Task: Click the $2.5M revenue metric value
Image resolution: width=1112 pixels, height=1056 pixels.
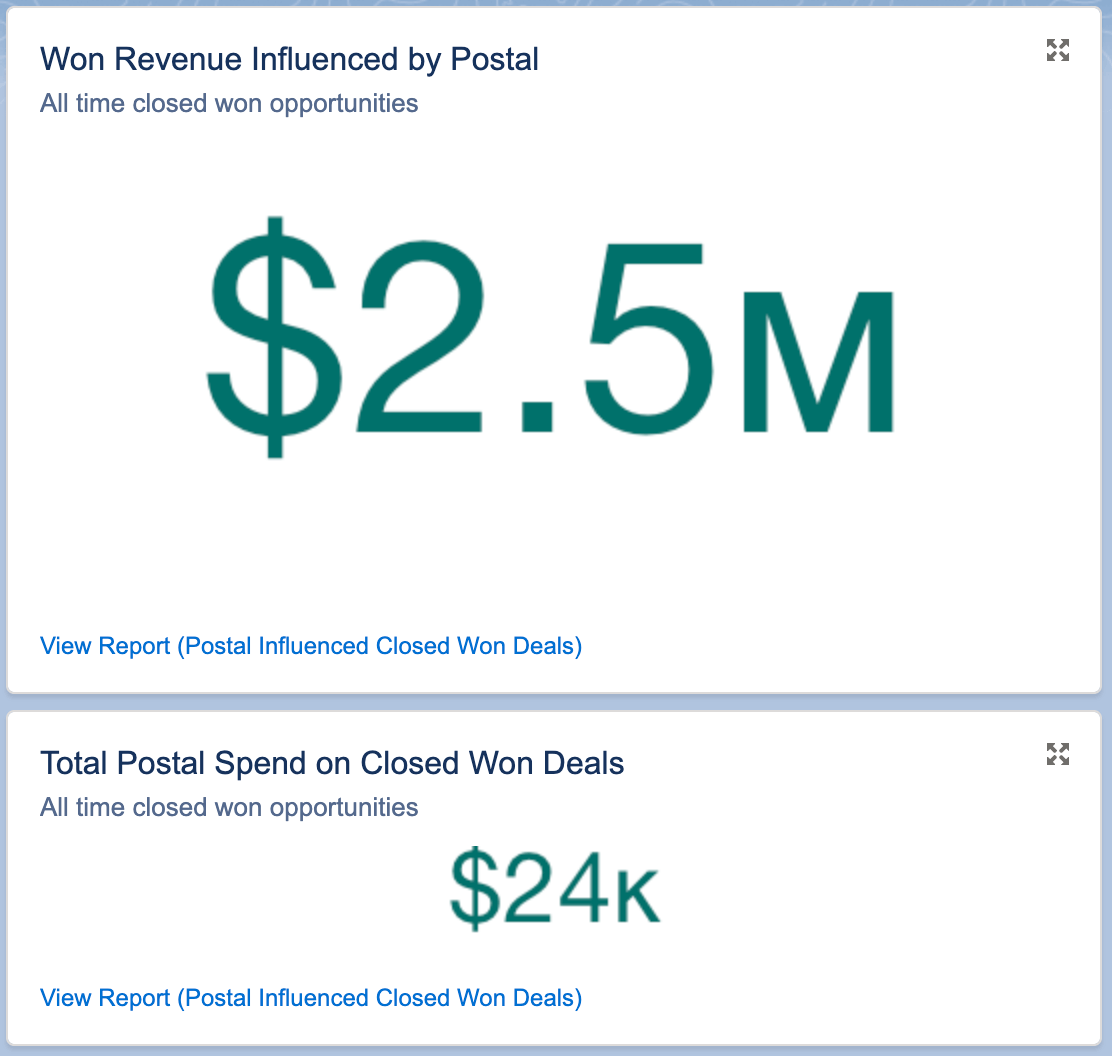Action: click(550, 338)
